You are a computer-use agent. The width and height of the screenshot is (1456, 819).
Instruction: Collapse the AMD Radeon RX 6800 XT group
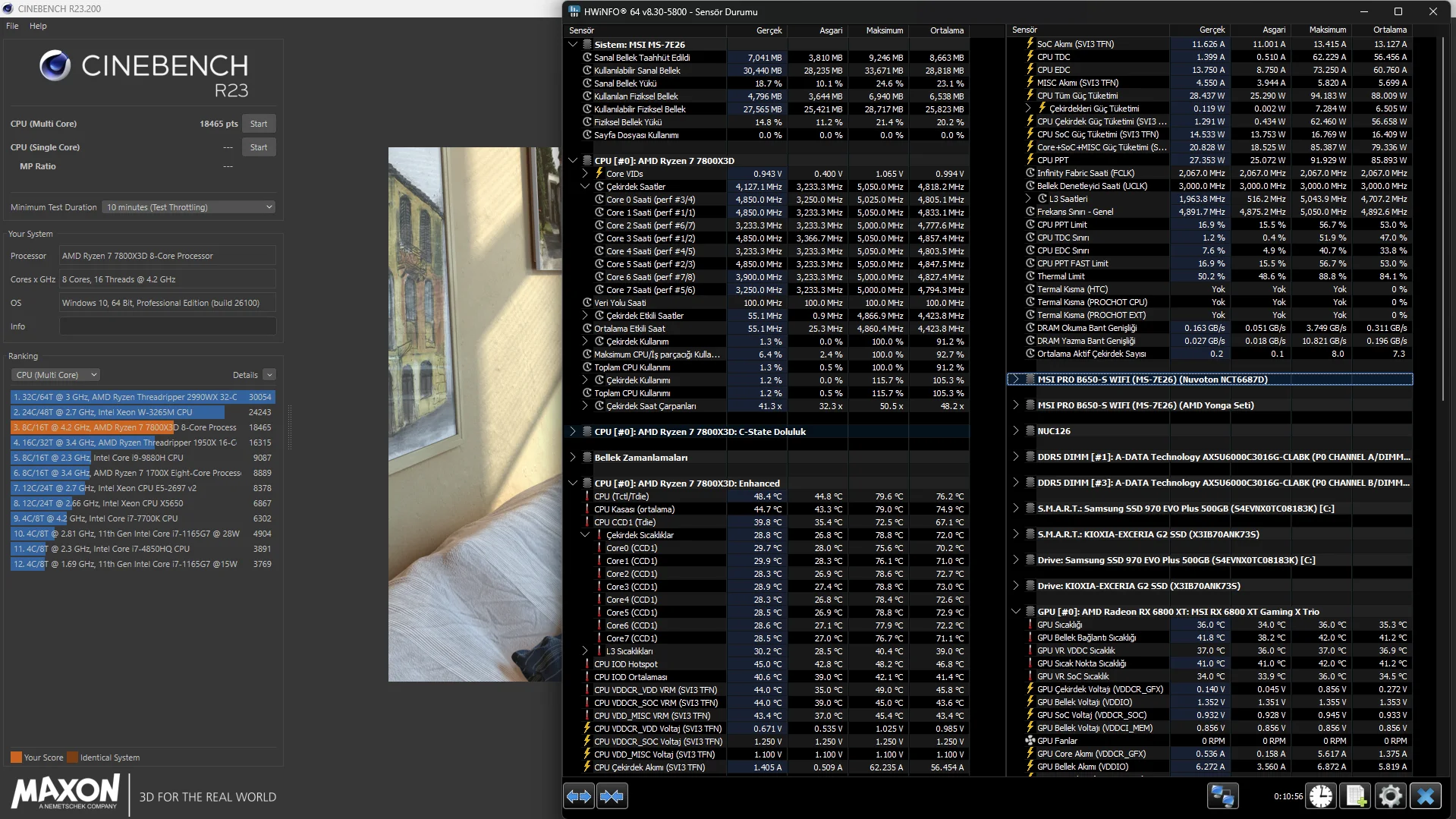point(1016,612)
